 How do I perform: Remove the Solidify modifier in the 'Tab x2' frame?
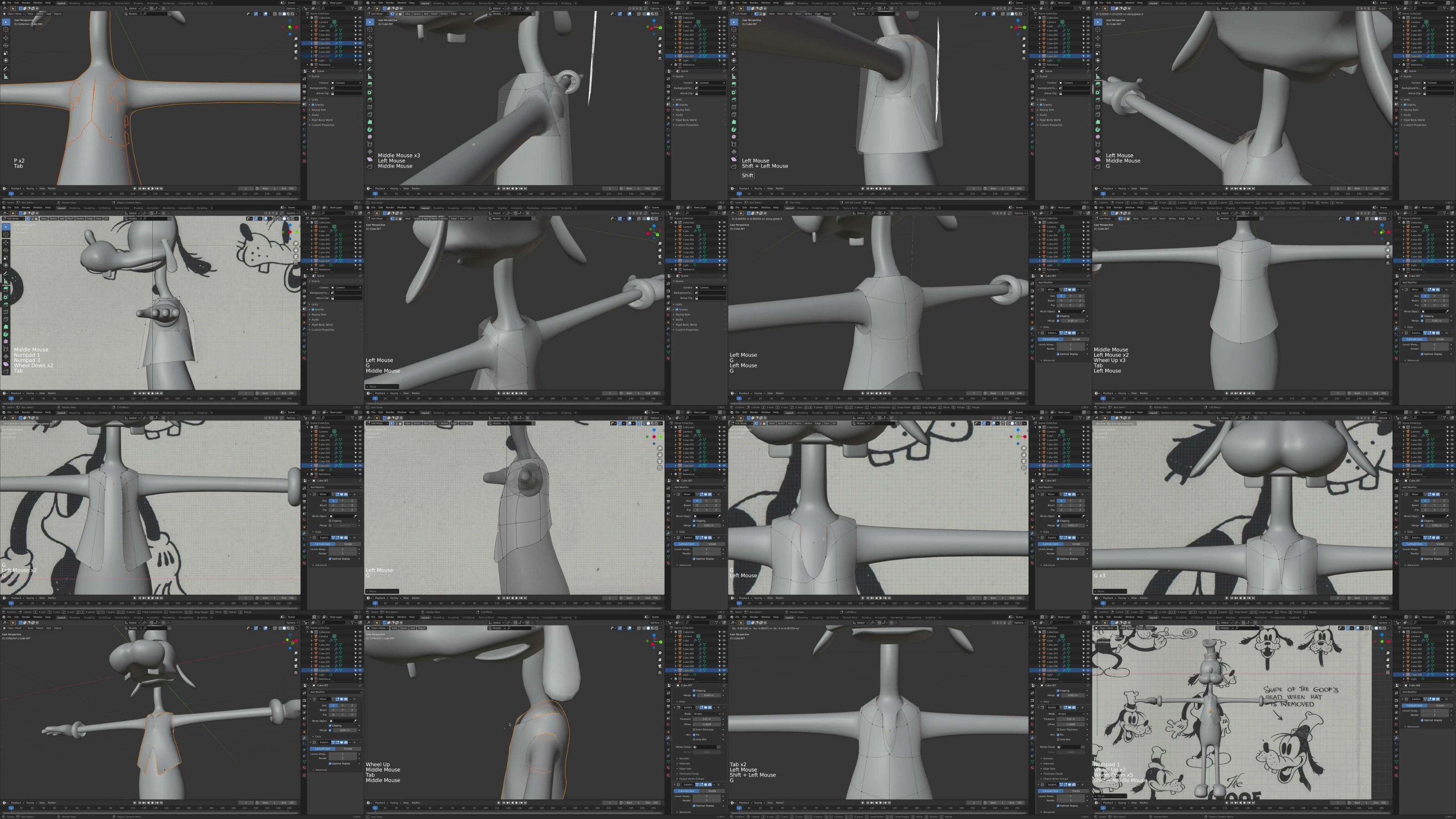click(1082, 707)
